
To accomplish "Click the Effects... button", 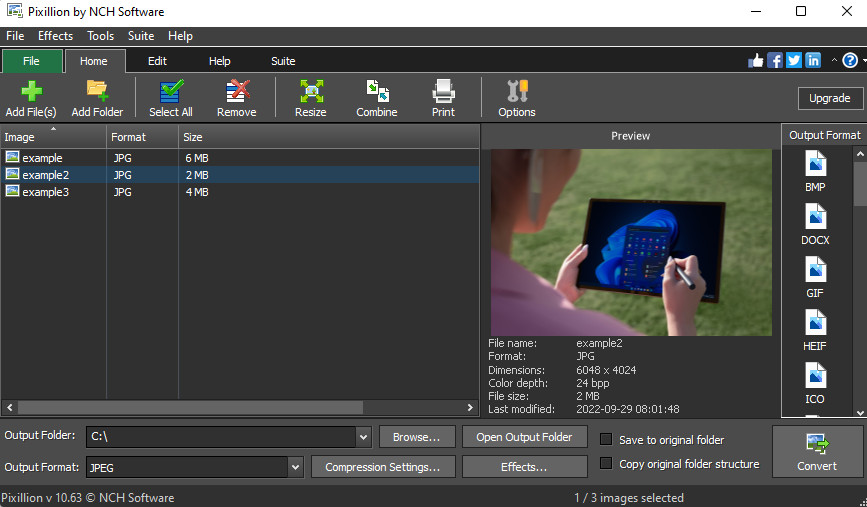I will pyautogui.click(x=524, y=467).
